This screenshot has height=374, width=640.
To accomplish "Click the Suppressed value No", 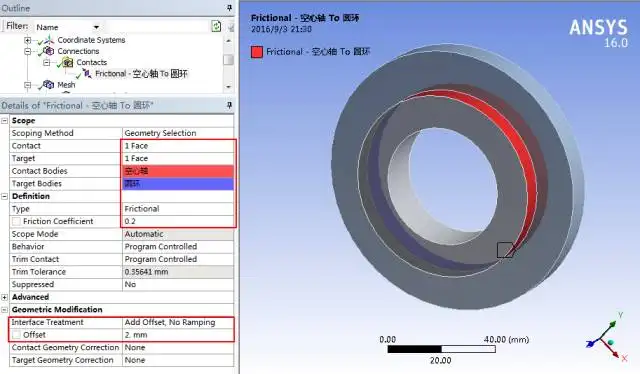I will click(178, 285).
